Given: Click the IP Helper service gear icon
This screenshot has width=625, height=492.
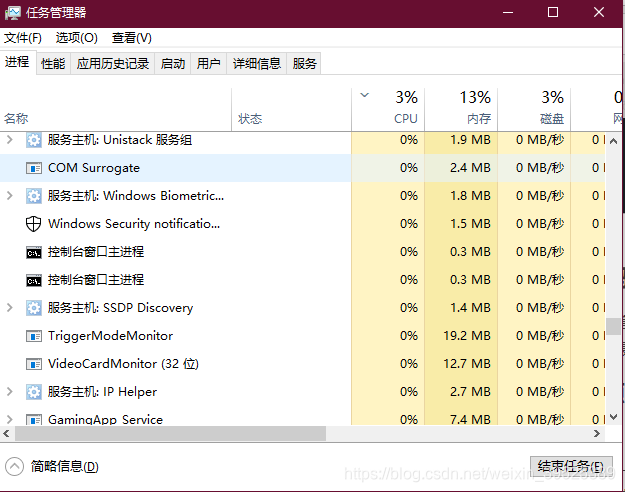Looking at the screenshot, I should (34, 392).
